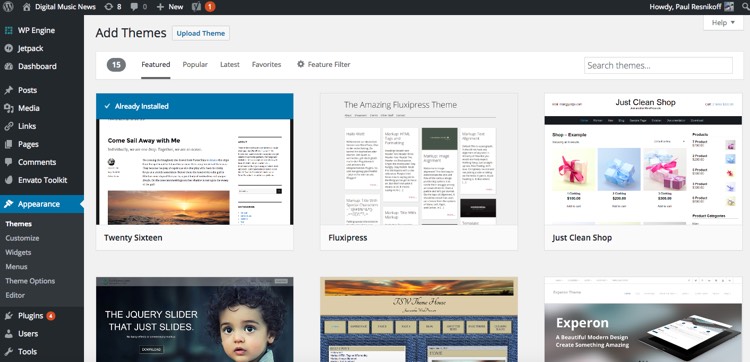Open Widgets under Appearance
The height and width of the screenshot is (362, 750).
(x=18, y=252)
